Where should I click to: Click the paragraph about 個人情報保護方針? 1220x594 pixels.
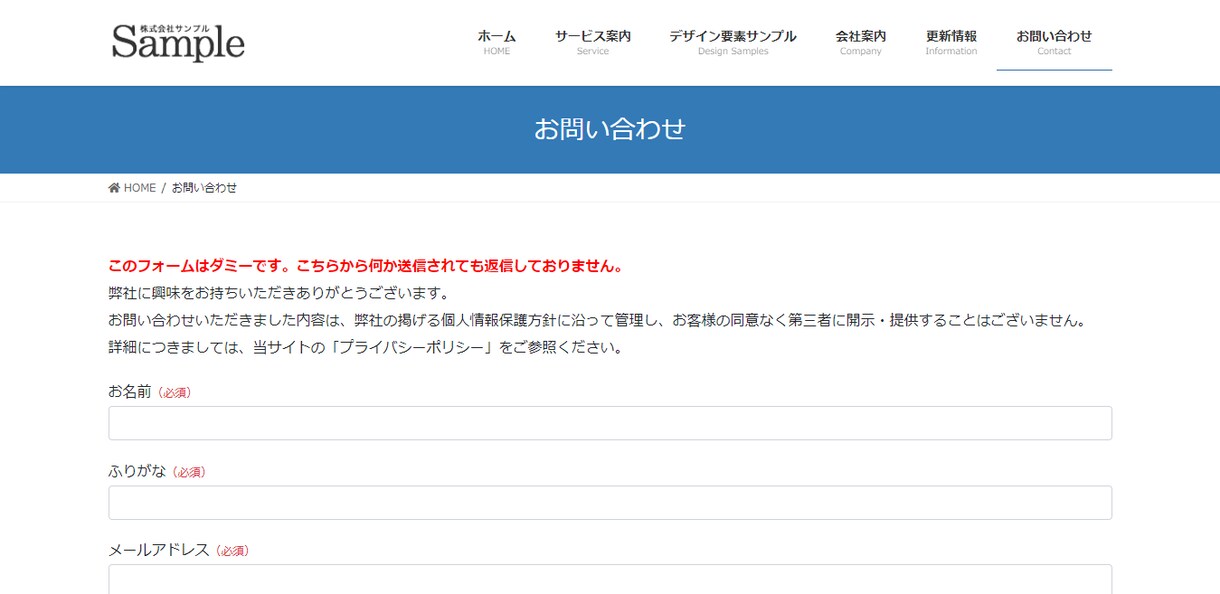(x=597, y=321)
